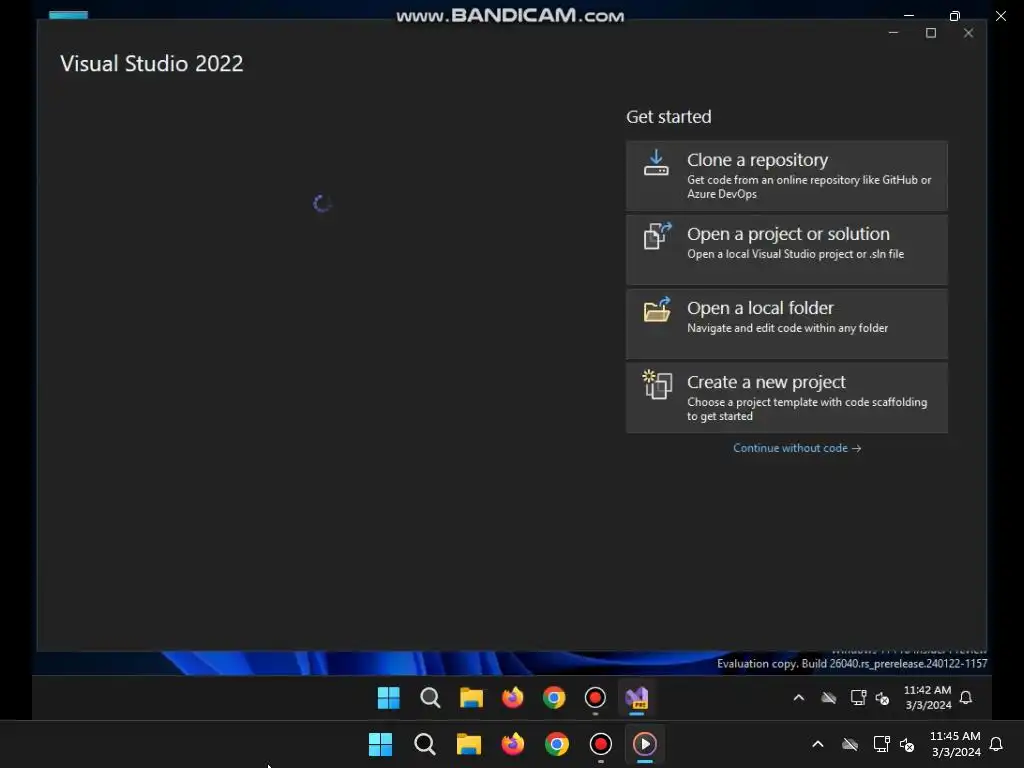Expand hidden tray icons beside 11:45 AM clock

[x=818, y=744]
